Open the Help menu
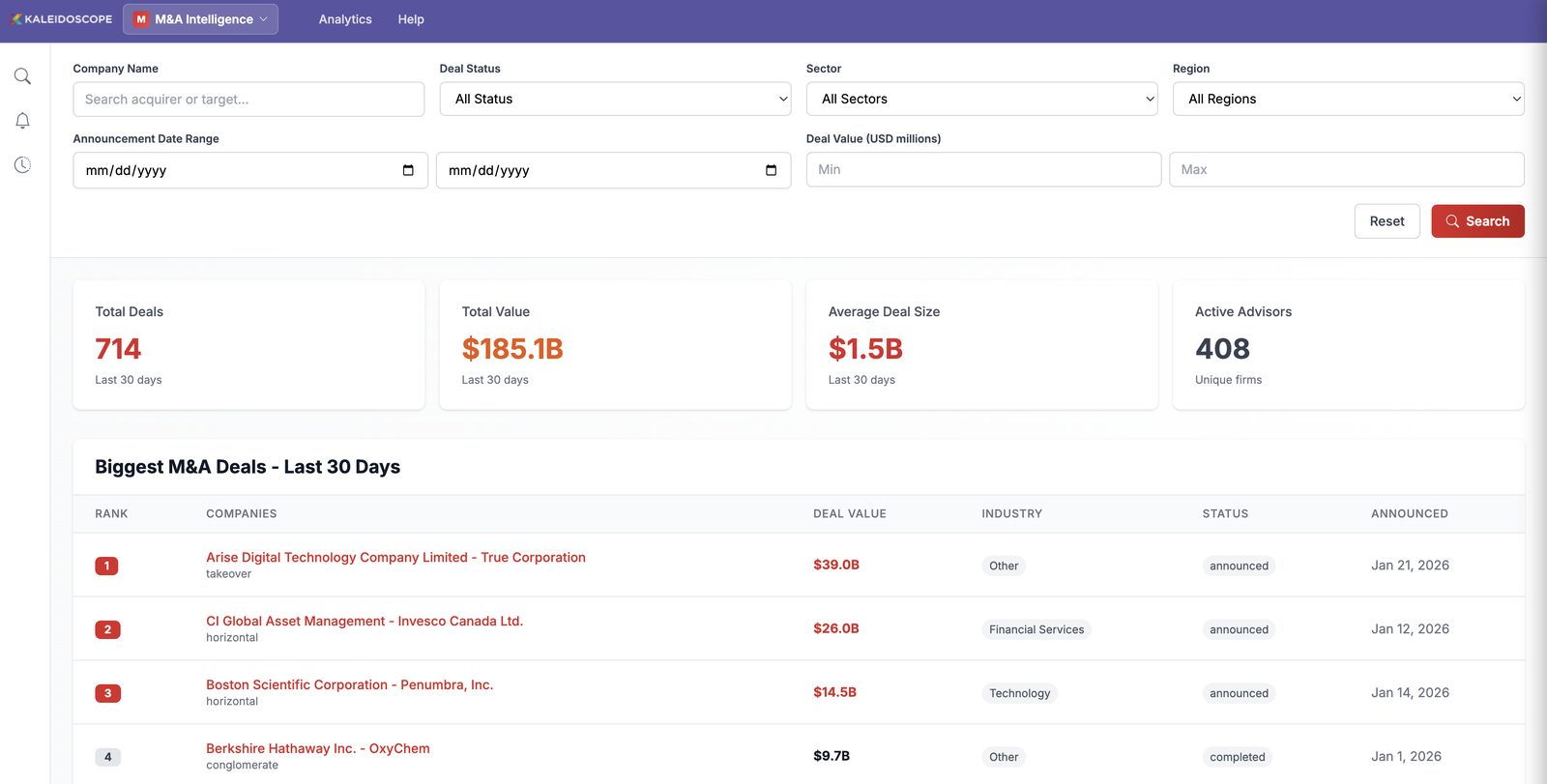1547x784 pixels. [x=411, y=19]
